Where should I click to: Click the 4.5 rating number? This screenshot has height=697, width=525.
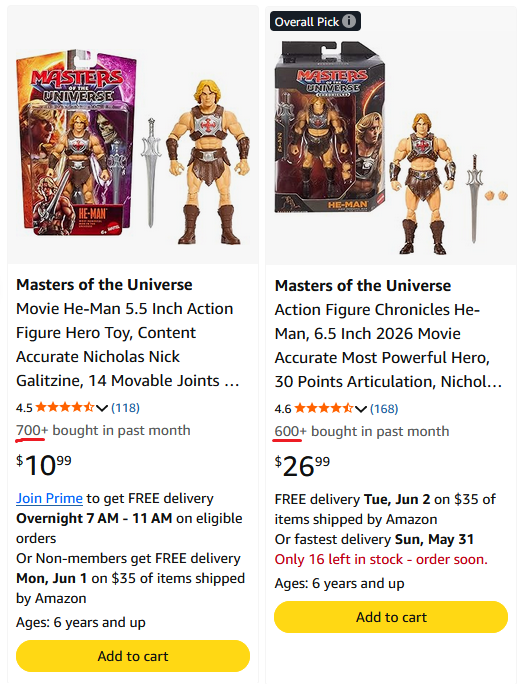coord(24,408)
